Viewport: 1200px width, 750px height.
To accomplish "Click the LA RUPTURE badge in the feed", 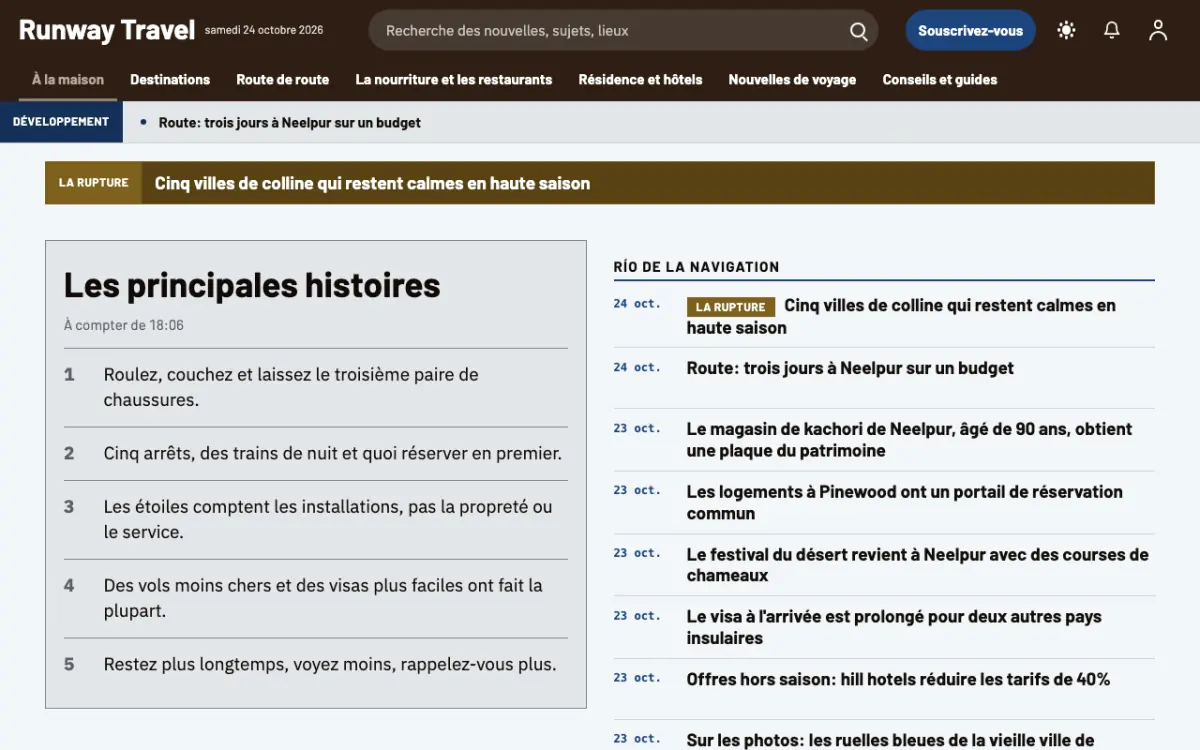I will [731, 307].
